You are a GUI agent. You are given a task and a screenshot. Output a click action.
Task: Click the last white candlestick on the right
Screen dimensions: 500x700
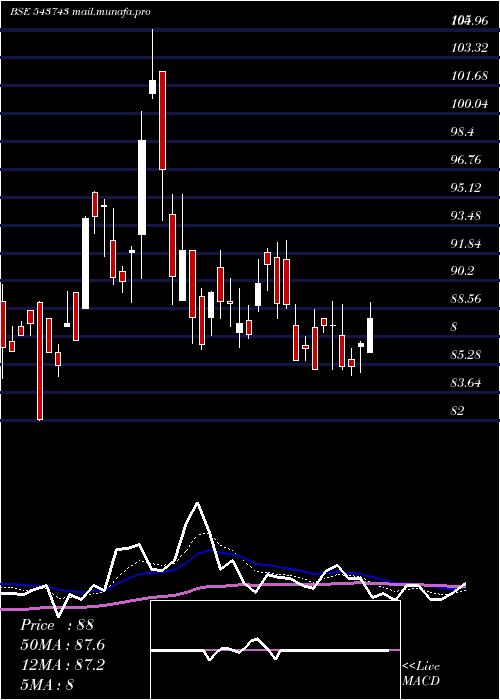tap(370, 335)
